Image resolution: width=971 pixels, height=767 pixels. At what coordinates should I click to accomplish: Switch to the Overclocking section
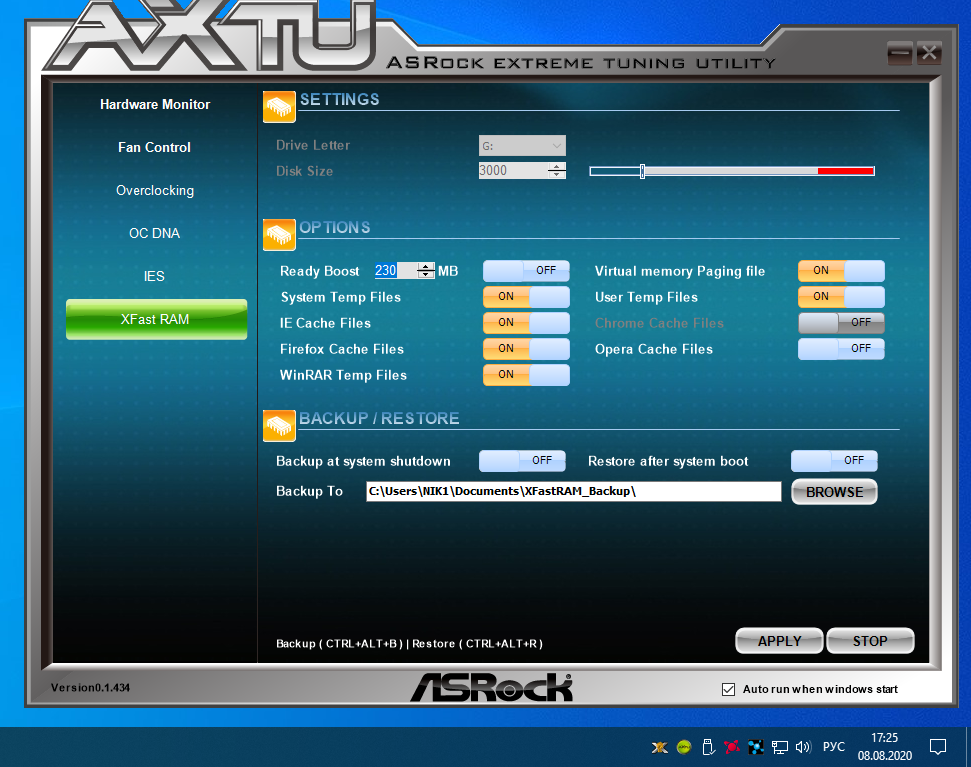(155, 190)
